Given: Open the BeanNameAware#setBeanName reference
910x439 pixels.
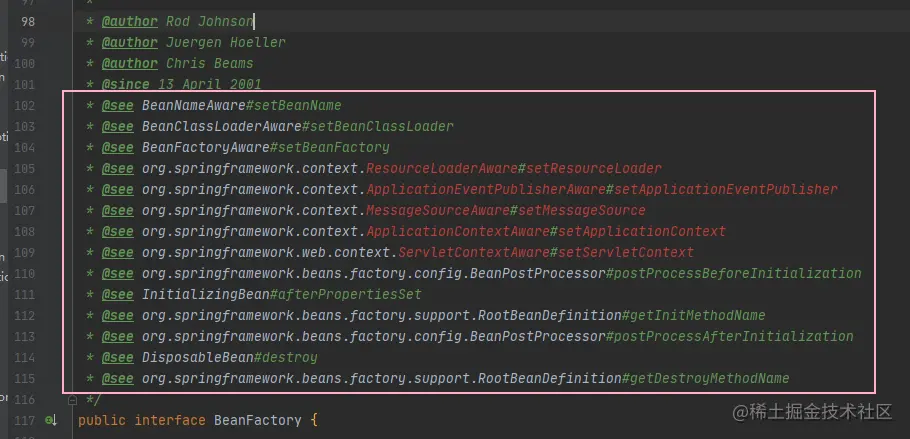Looking at the screenshot, I should pyautogui.click(x=241, y=106).
